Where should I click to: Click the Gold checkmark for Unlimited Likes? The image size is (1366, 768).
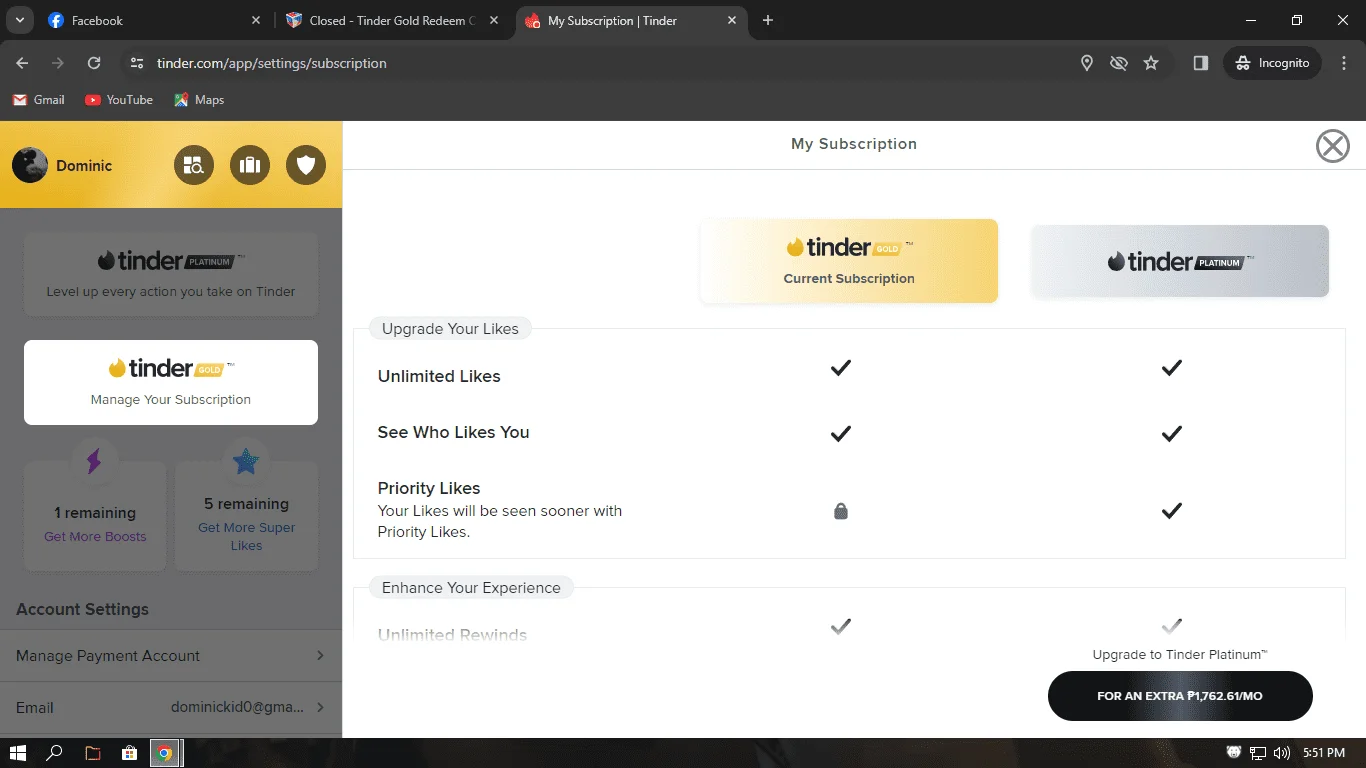(x=841, y=368)
